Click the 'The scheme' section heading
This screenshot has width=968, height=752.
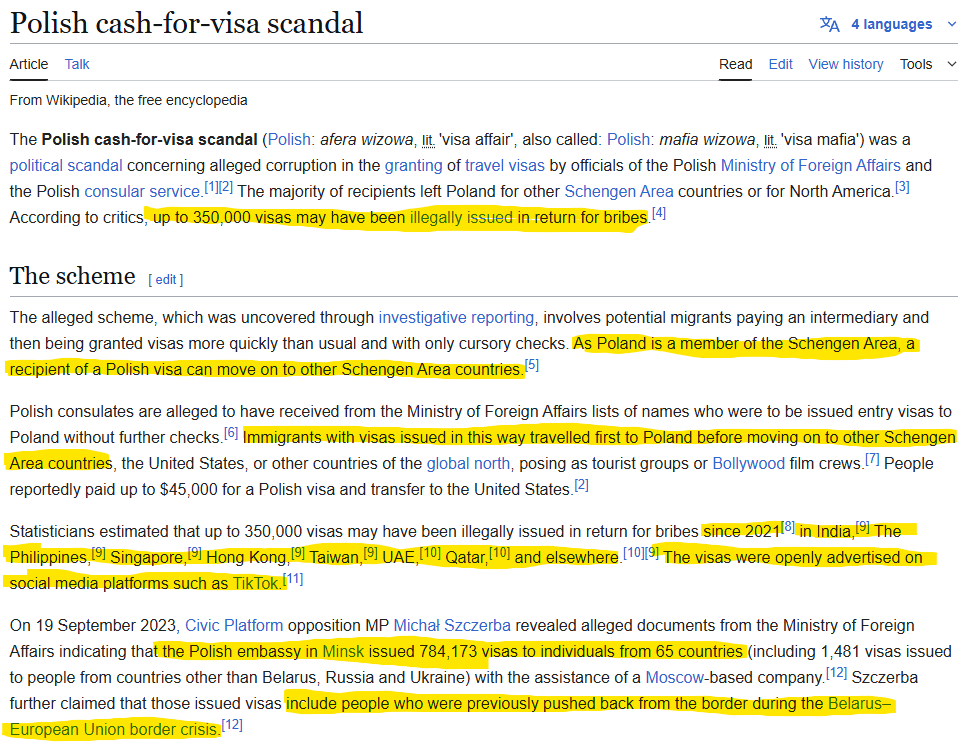click(72, 276)
